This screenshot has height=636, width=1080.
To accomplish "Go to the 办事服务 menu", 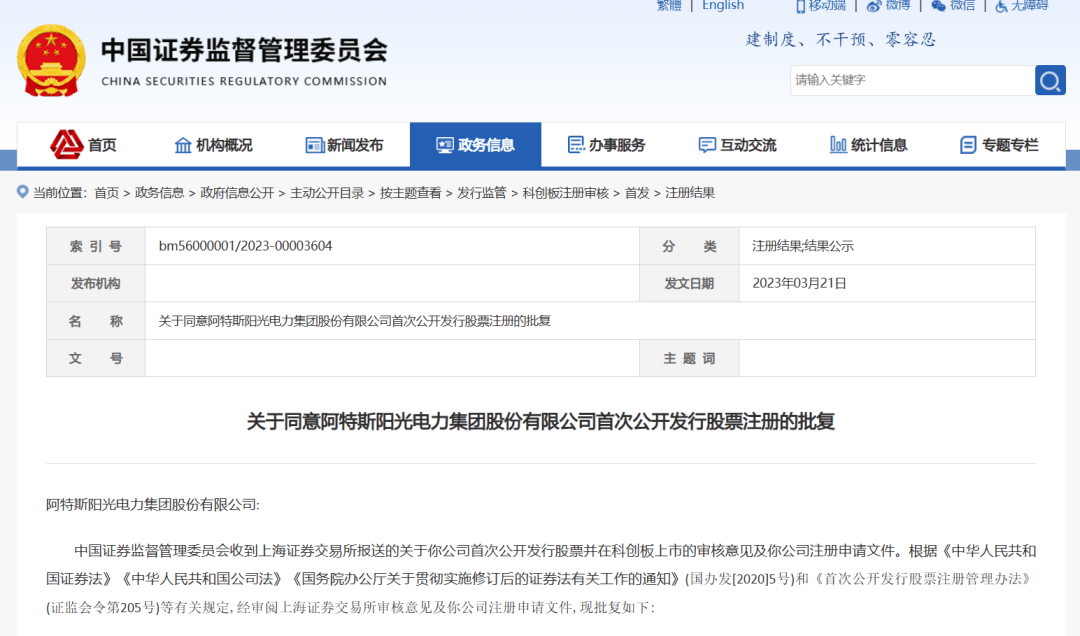I will 606,145.
